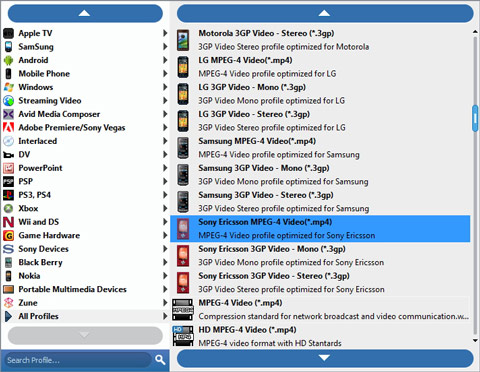Click the Windows flag icon

point(8,87)
